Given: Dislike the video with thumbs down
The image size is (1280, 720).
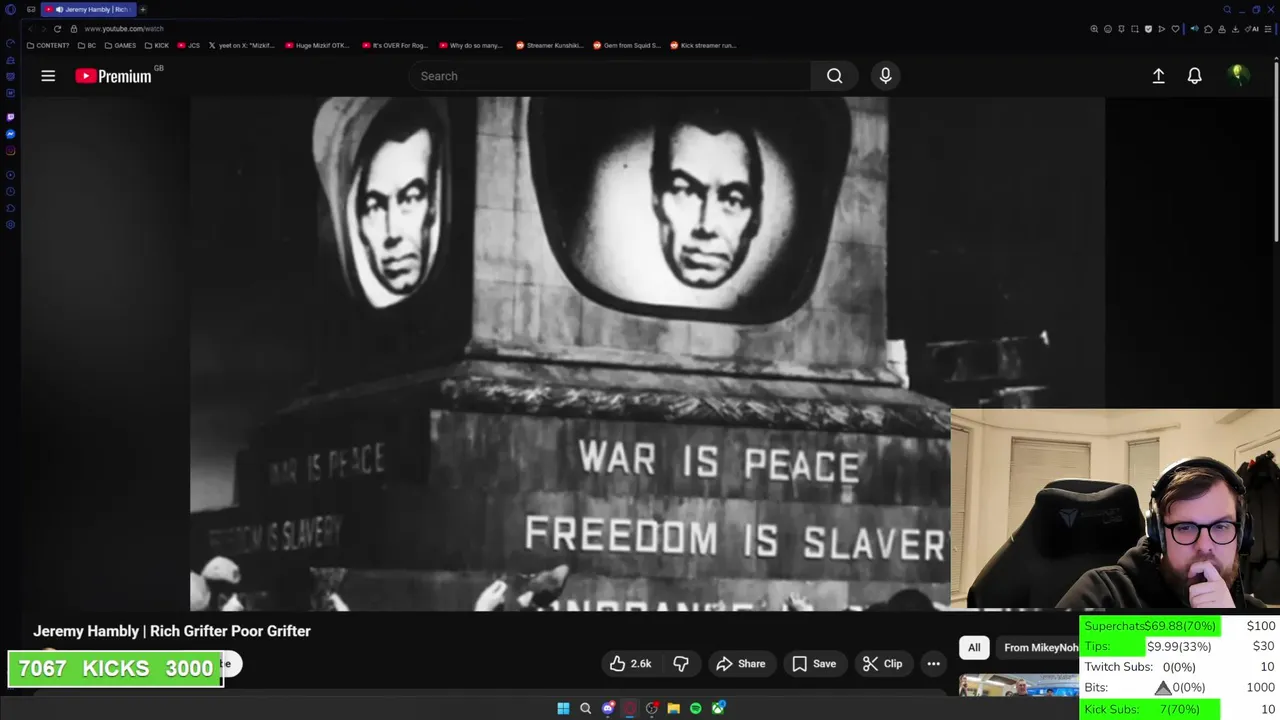Looking at the screenshot, I should (x=681, y=664).
